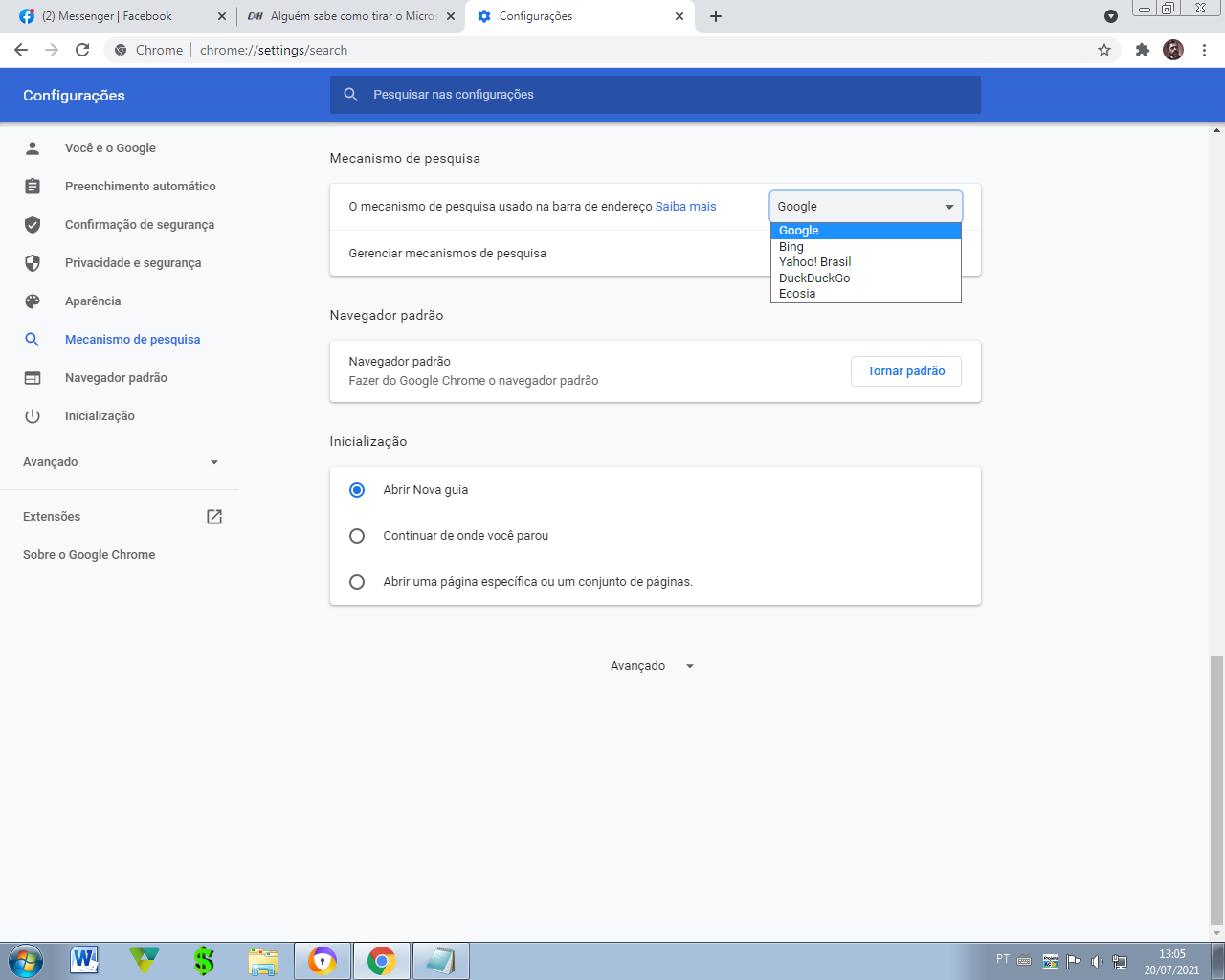Open the file explorer folder in taskbar
The width and height of the screenshot is (1225, 980).
click(x=262, y=961)
